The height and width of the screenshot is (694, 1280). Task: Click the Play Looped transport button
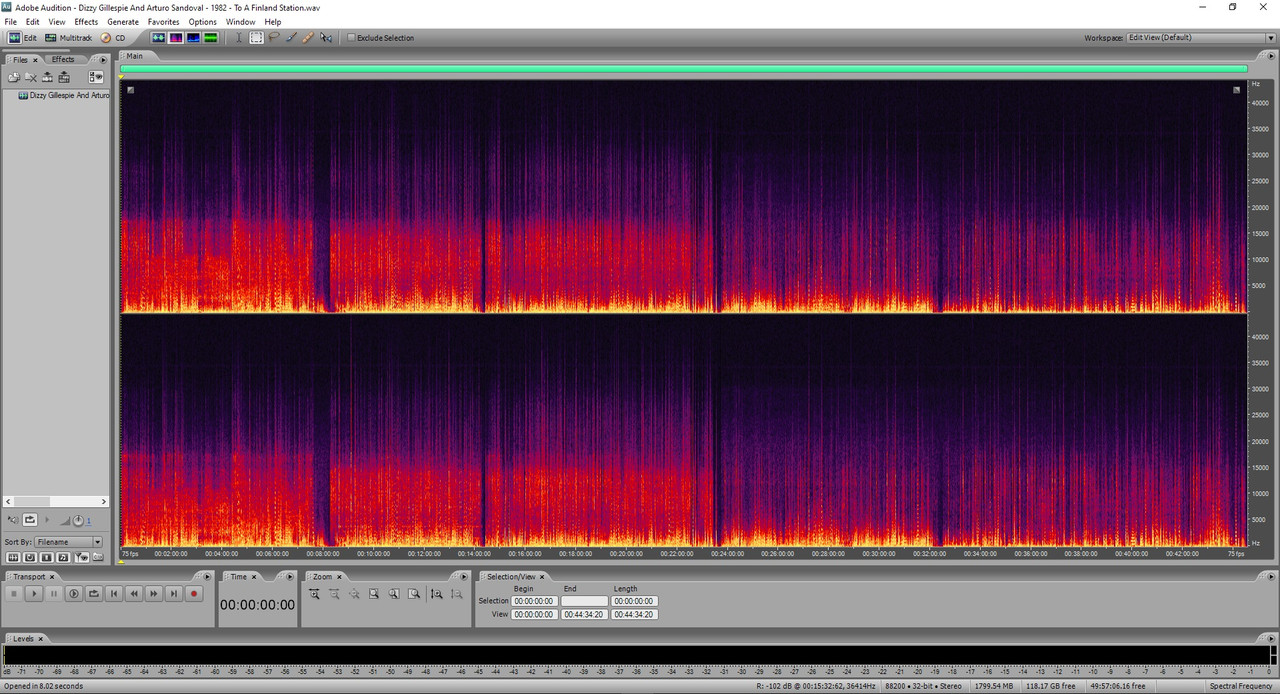click(x=94, y=594)
